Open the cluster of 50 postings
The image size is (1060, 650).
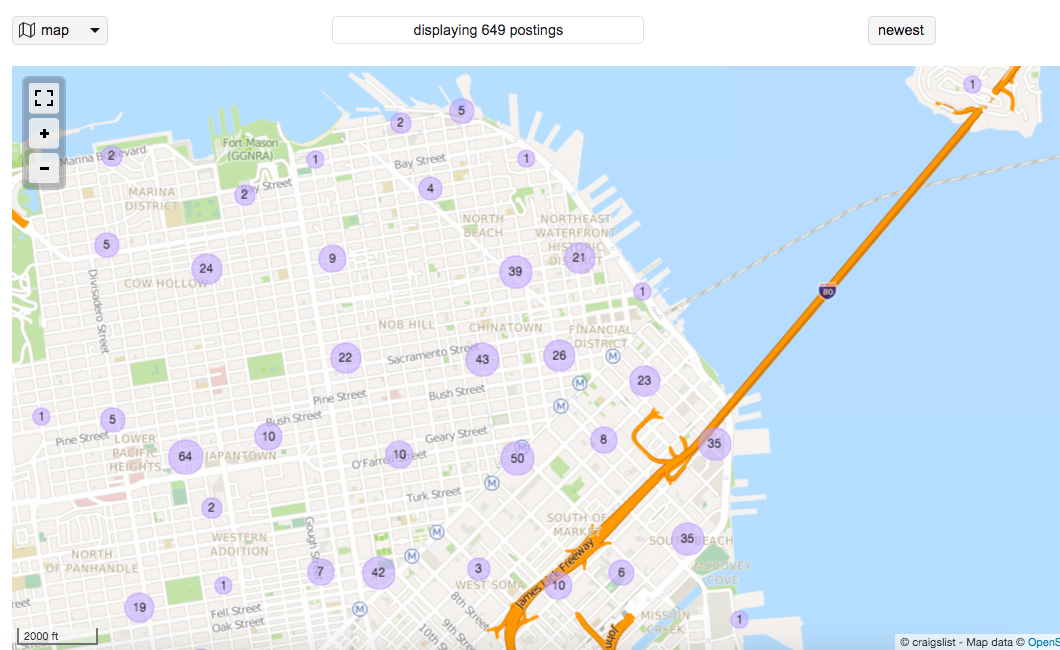517,459
